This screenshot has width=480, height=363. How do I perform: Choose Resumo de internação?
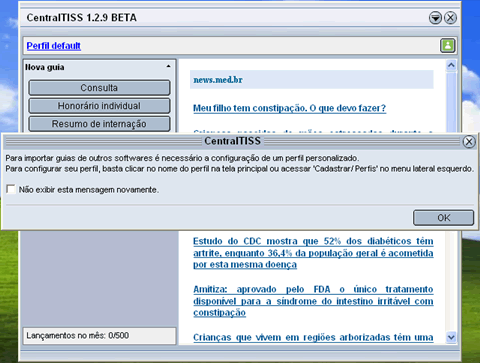tap(99, 124)
